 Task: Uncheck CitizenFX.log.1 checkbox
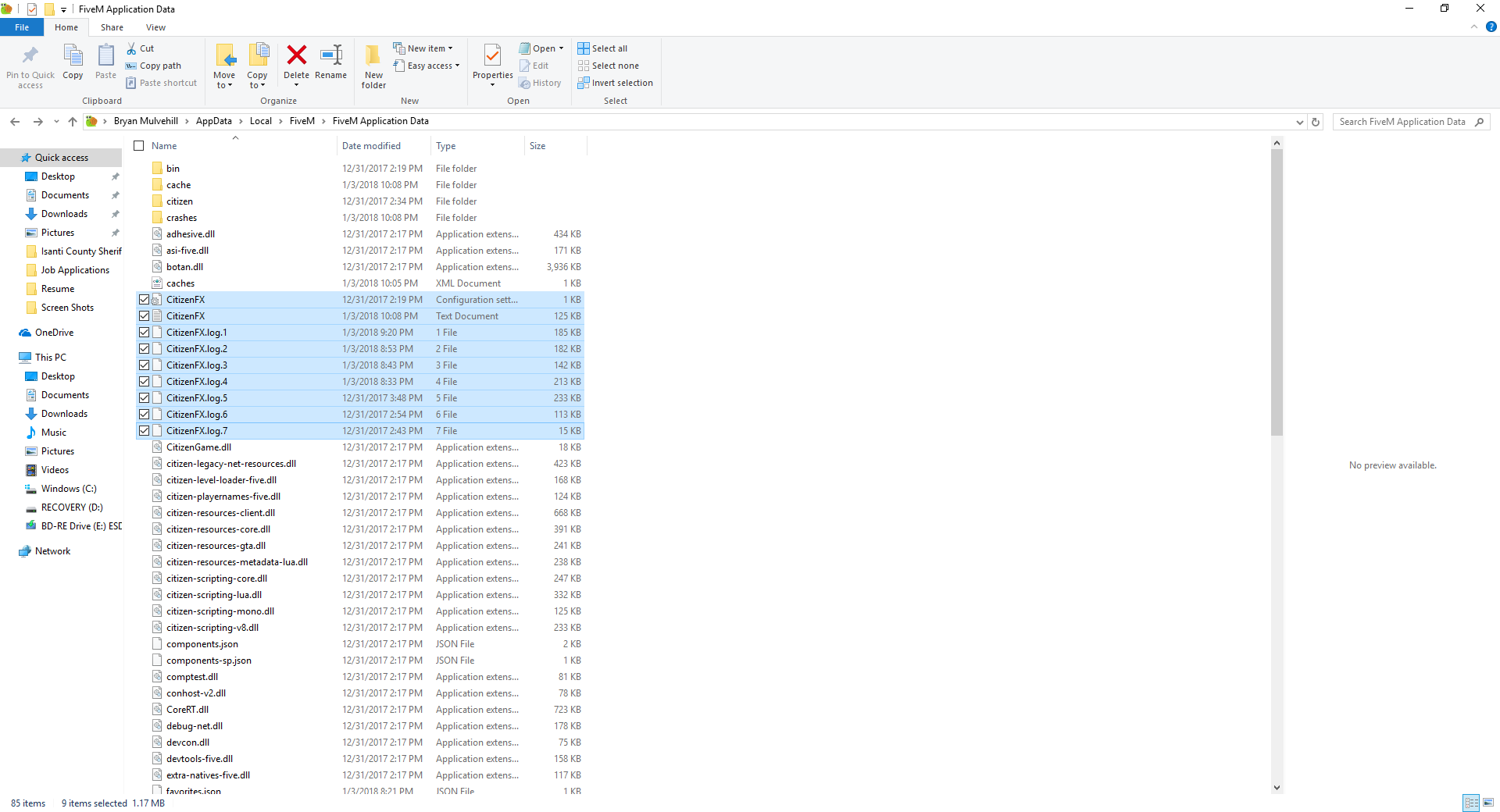(144, 333)
